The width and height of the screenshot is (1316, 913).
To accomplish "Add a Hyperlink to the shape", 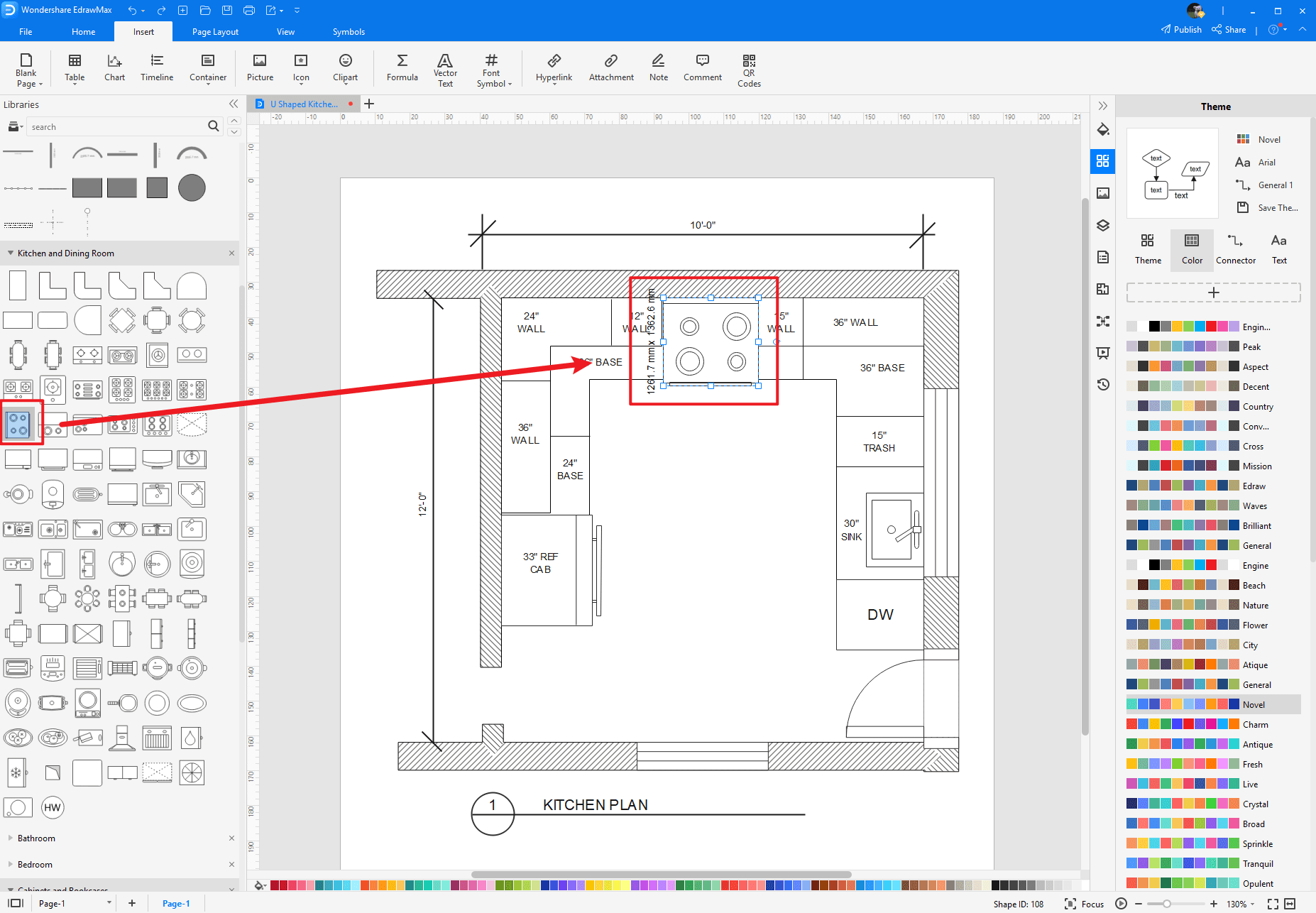I will point(554,69).
